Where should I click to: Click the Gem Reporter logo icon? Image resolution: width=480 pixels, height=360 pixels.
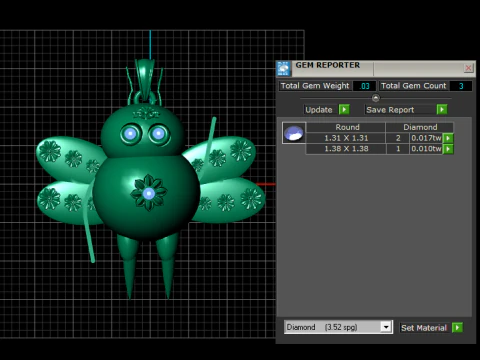[283, 69]
